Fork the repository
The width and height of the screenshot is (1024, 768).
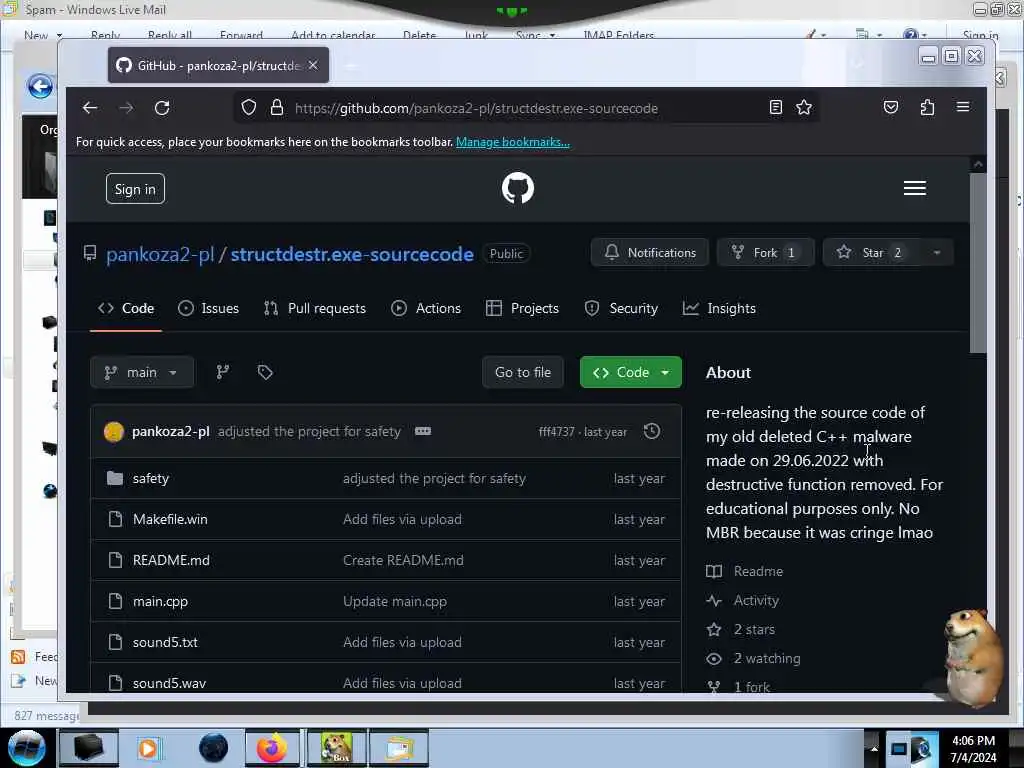[x=765, y=253]
